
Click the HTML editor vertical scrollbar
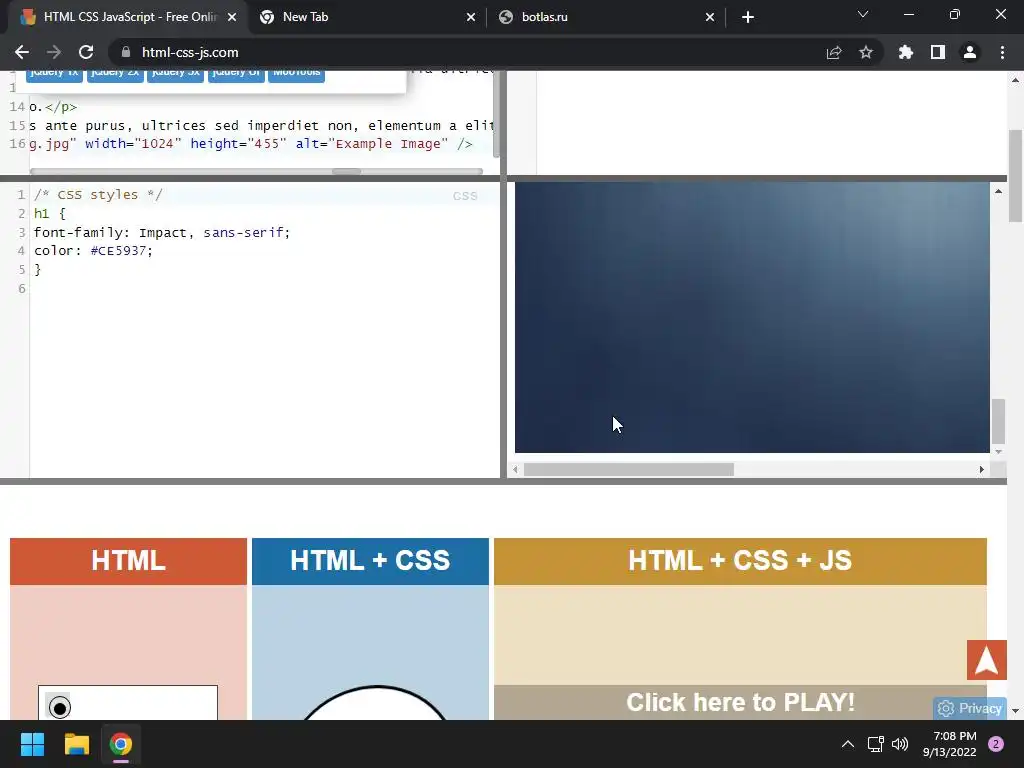496,114
